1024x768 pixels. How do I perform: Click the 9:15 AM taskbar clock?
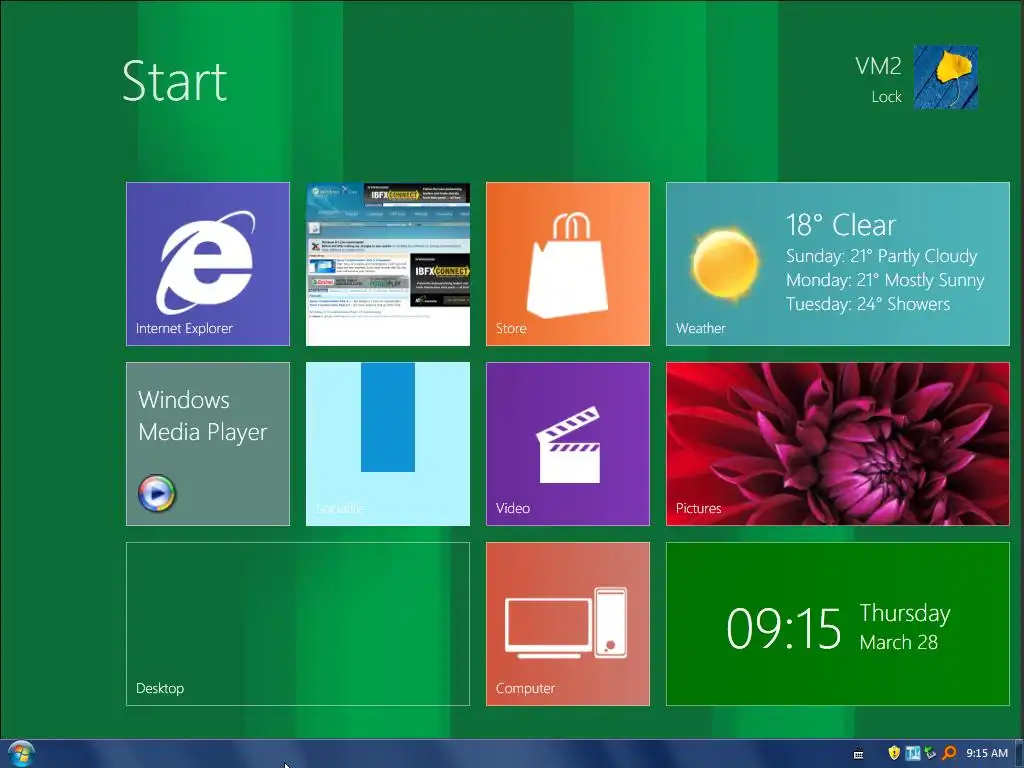987,753
